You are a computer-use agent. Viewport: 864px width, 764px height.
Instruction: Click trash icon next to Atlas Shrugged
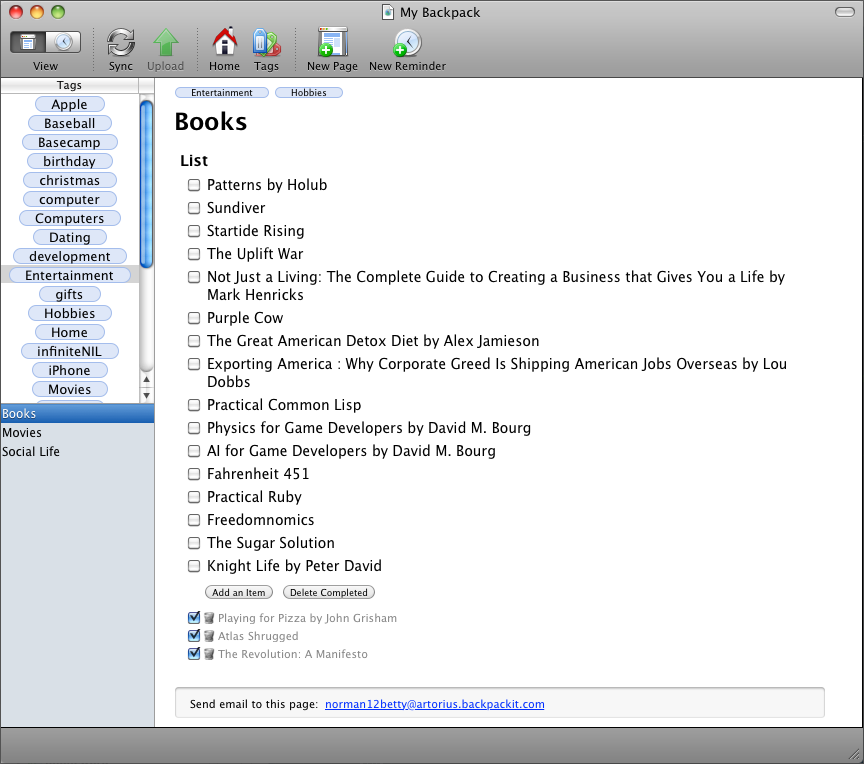pyautogui.click(x=209, y=636)
